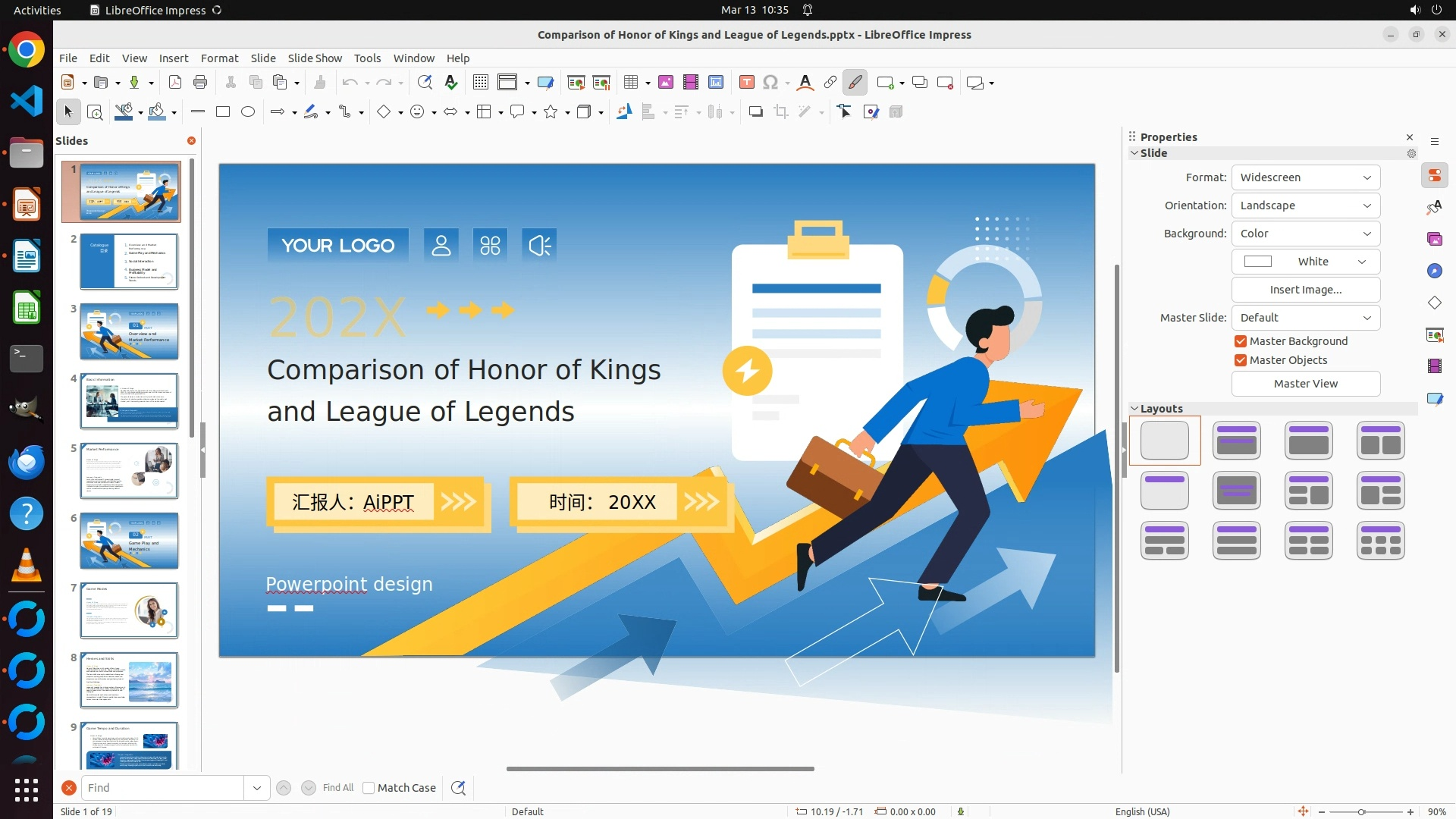Click the Print icon in toolbar
1456x819 pixels.
click(200, 83)
